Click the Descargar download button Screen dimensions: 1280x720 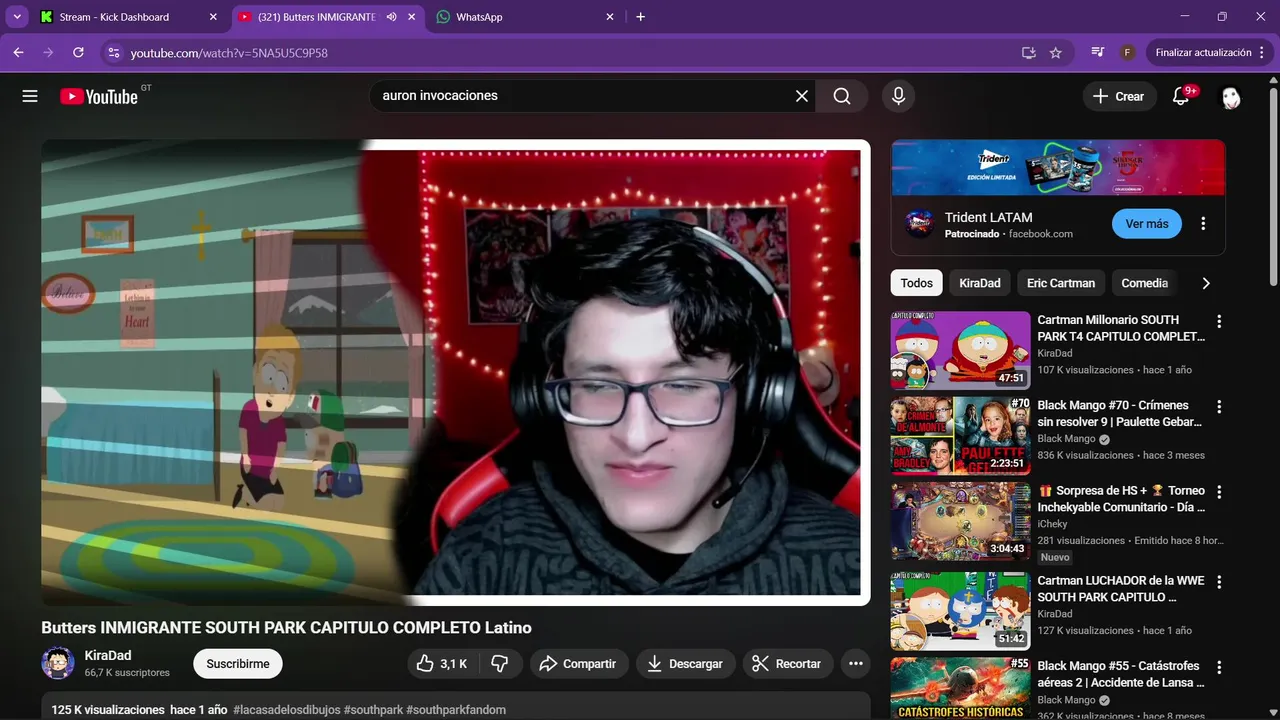tap(685, 664)
